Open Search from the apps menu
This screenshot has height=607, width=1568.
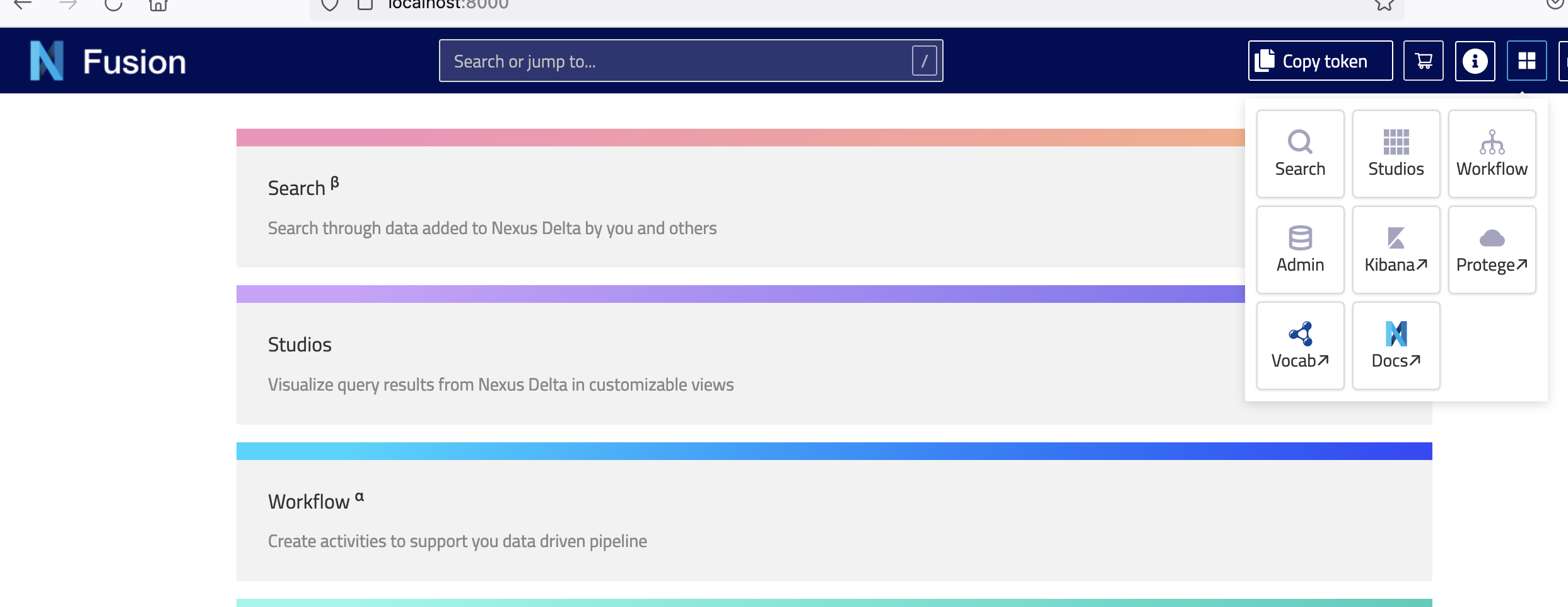point(1300,154)
